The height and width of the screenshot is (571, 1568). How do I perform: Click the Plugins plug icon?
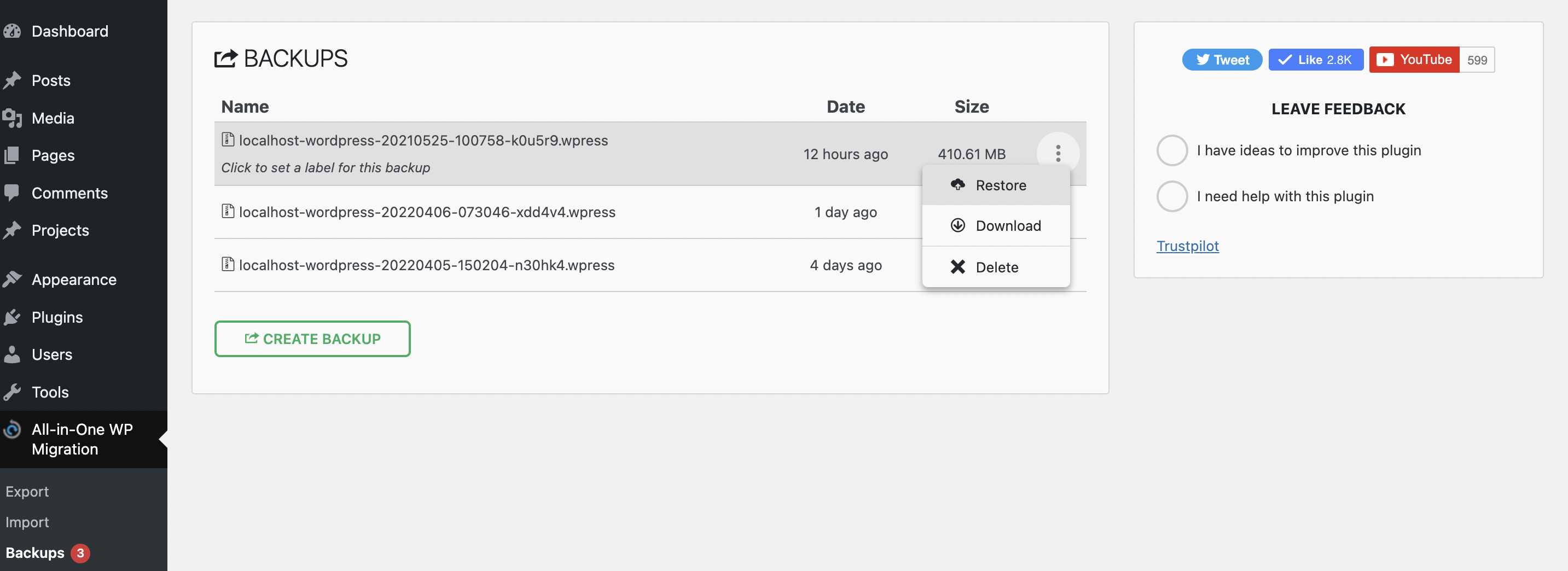(12, 317)
